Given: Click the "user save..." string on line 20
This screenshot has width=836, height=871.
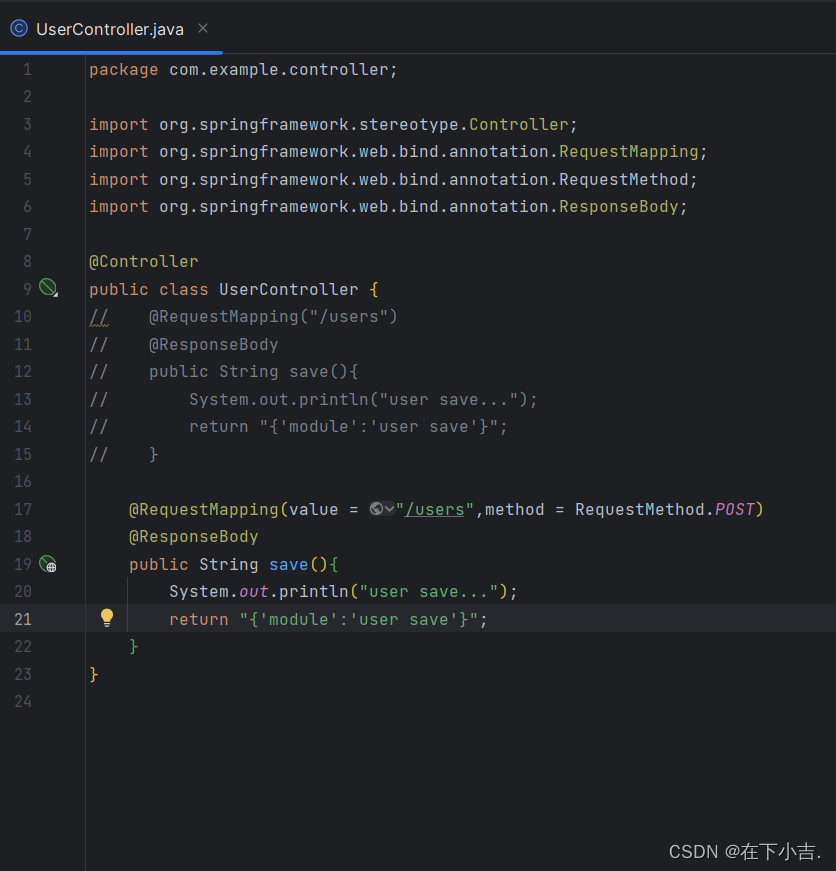Looking at the screenshot, I should [x=429, y=592].
